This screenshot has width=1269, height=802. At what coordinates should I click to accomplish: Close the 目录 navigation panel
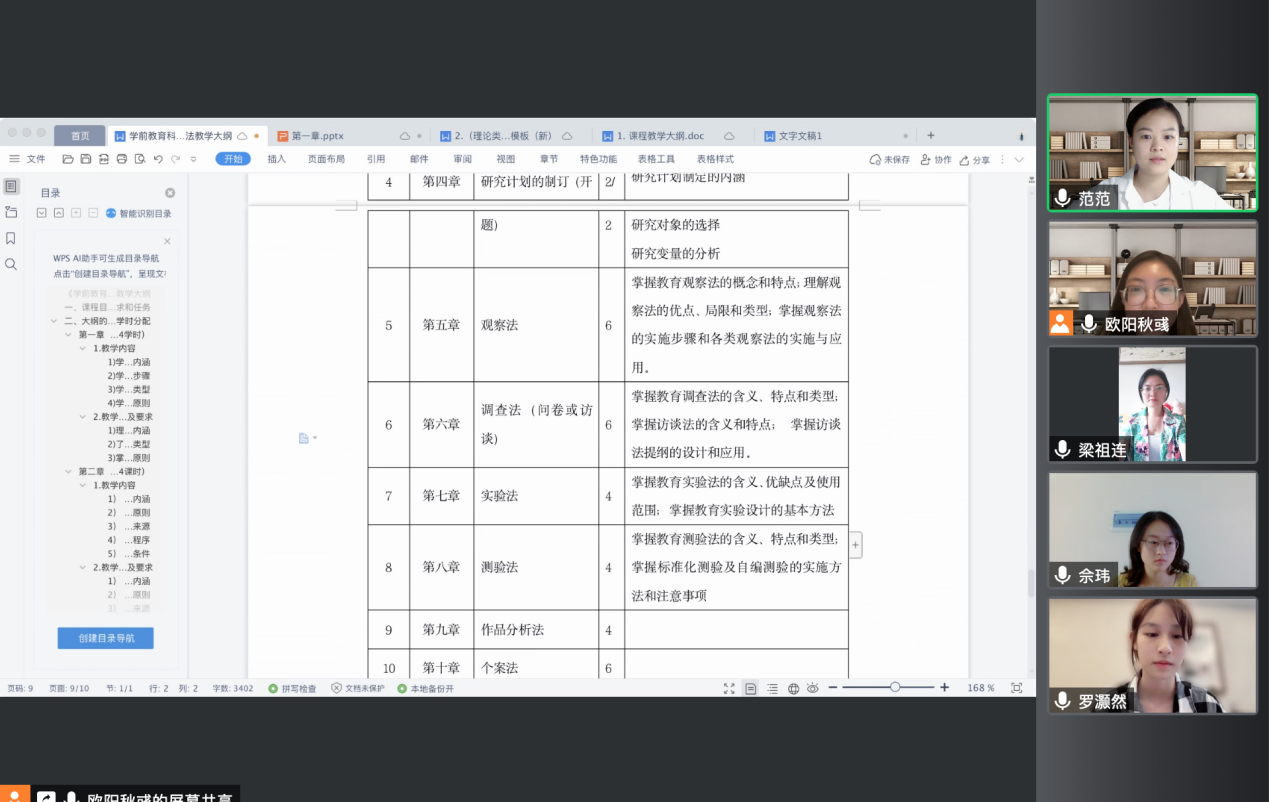170,193
